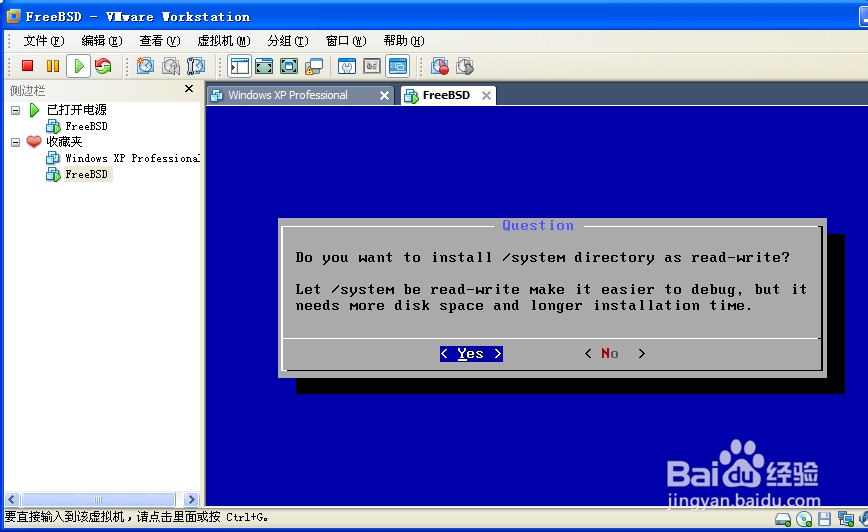
Task: Close the FreeBSD tab
Action: pos(486,95)
